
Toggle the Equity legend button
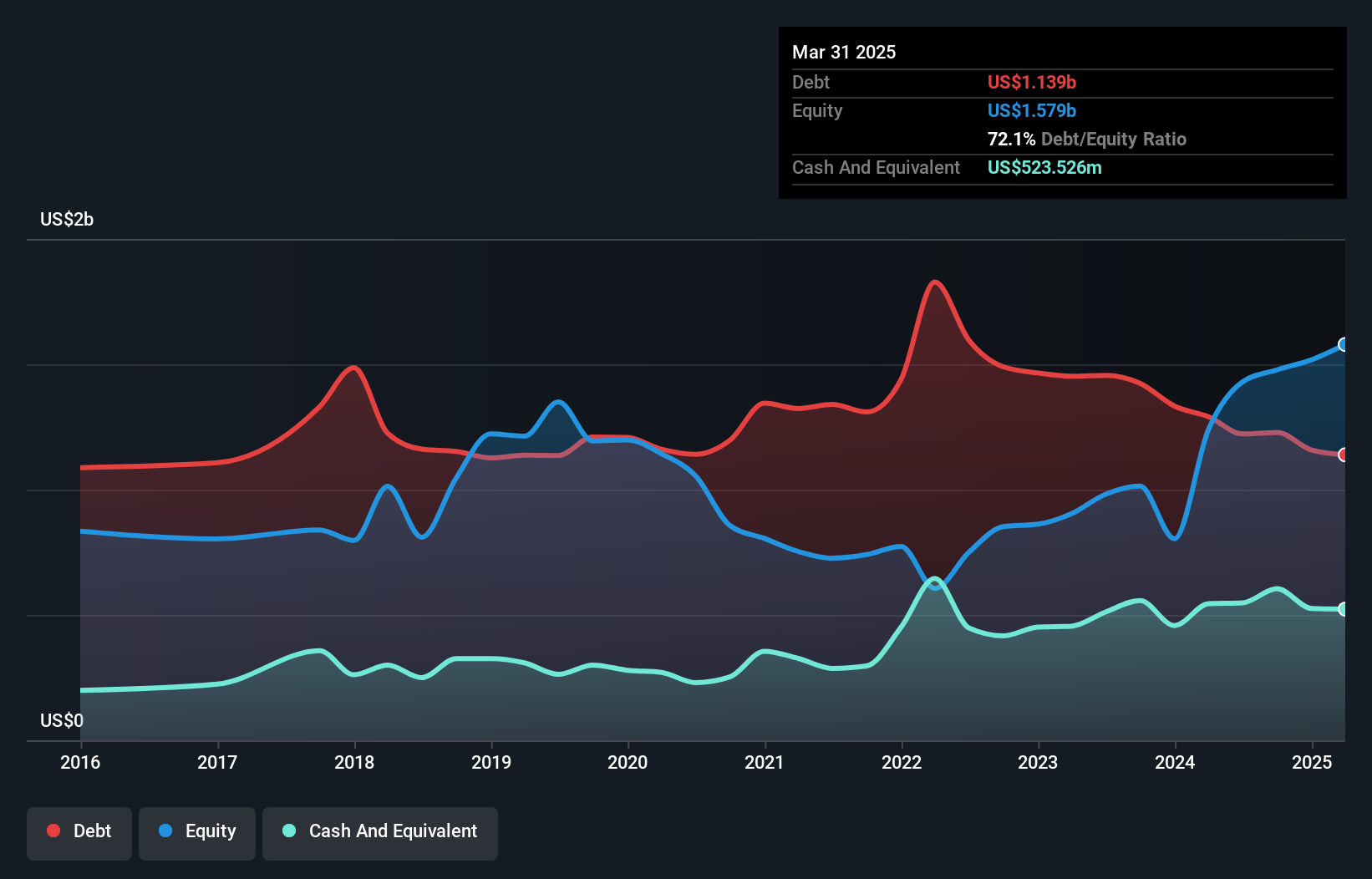coord(197,833)
